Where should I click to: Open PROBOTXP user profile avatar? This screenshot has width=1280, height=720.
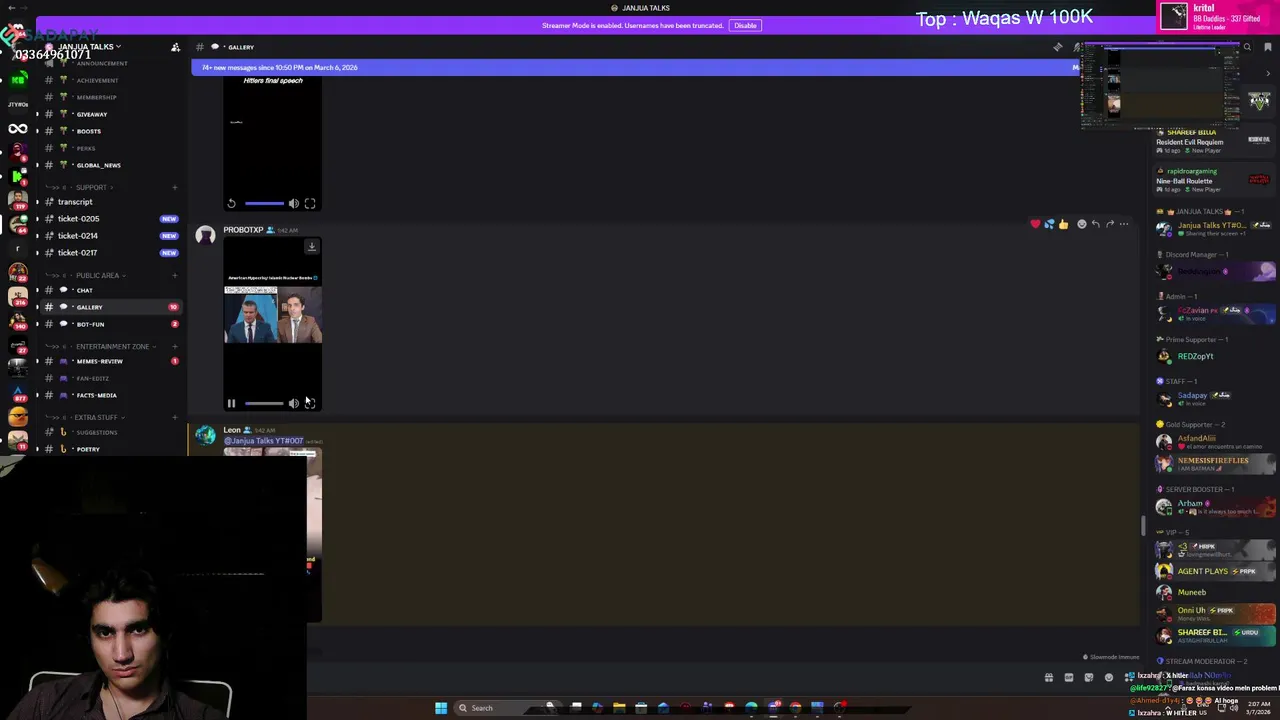click(x=205, y=235)
